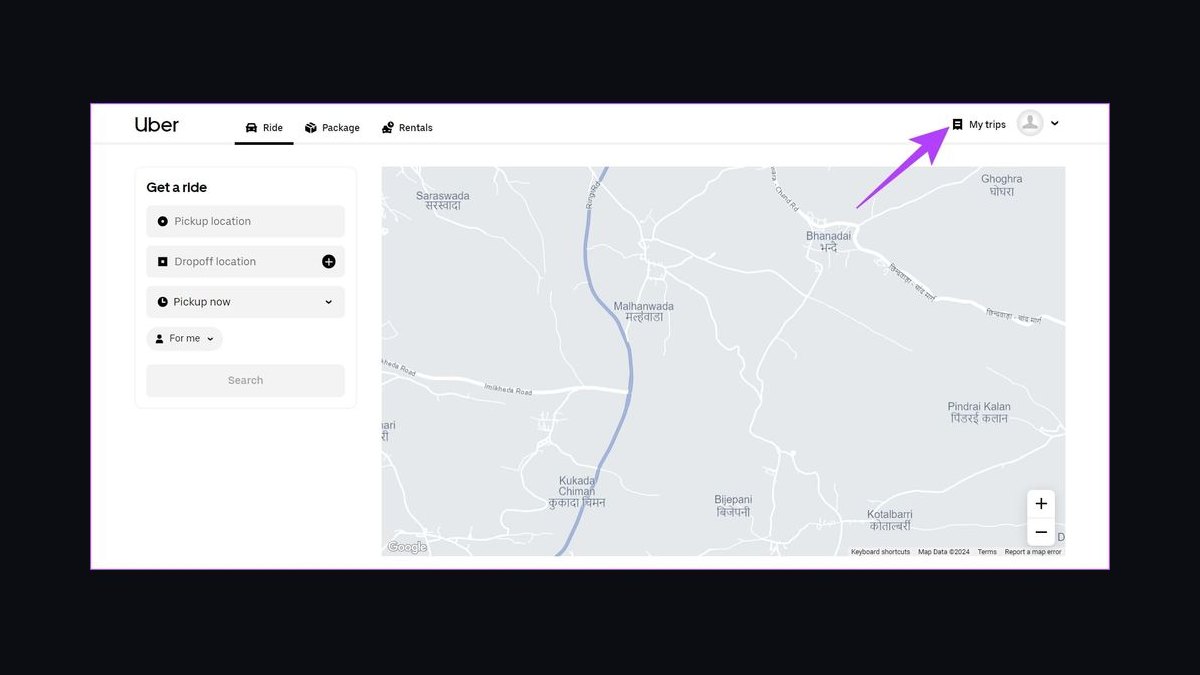Click Report a map error
The width and height of the screenshot is (1200, 675).
pos(1033,552)
